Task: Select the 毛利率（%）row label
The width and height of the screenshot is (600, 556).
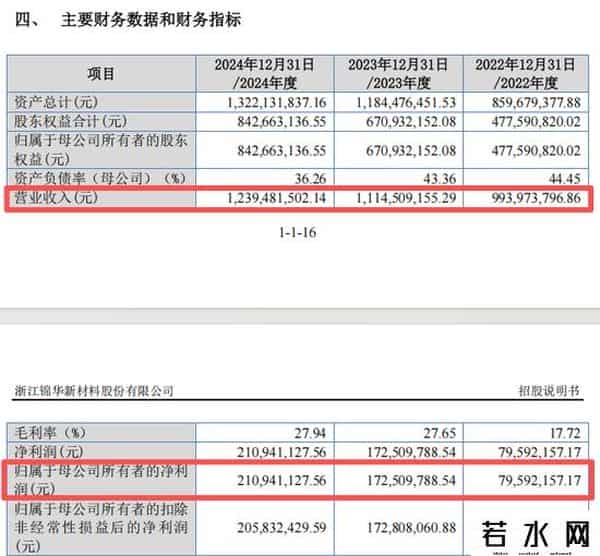Action: pyautogui.click(x=50, y=433)
